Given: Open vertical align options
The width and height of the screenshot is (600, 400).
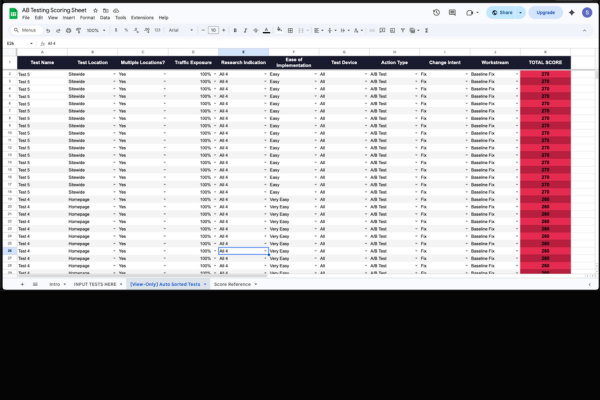Looking at the screenshot, I should click(331, 30).
